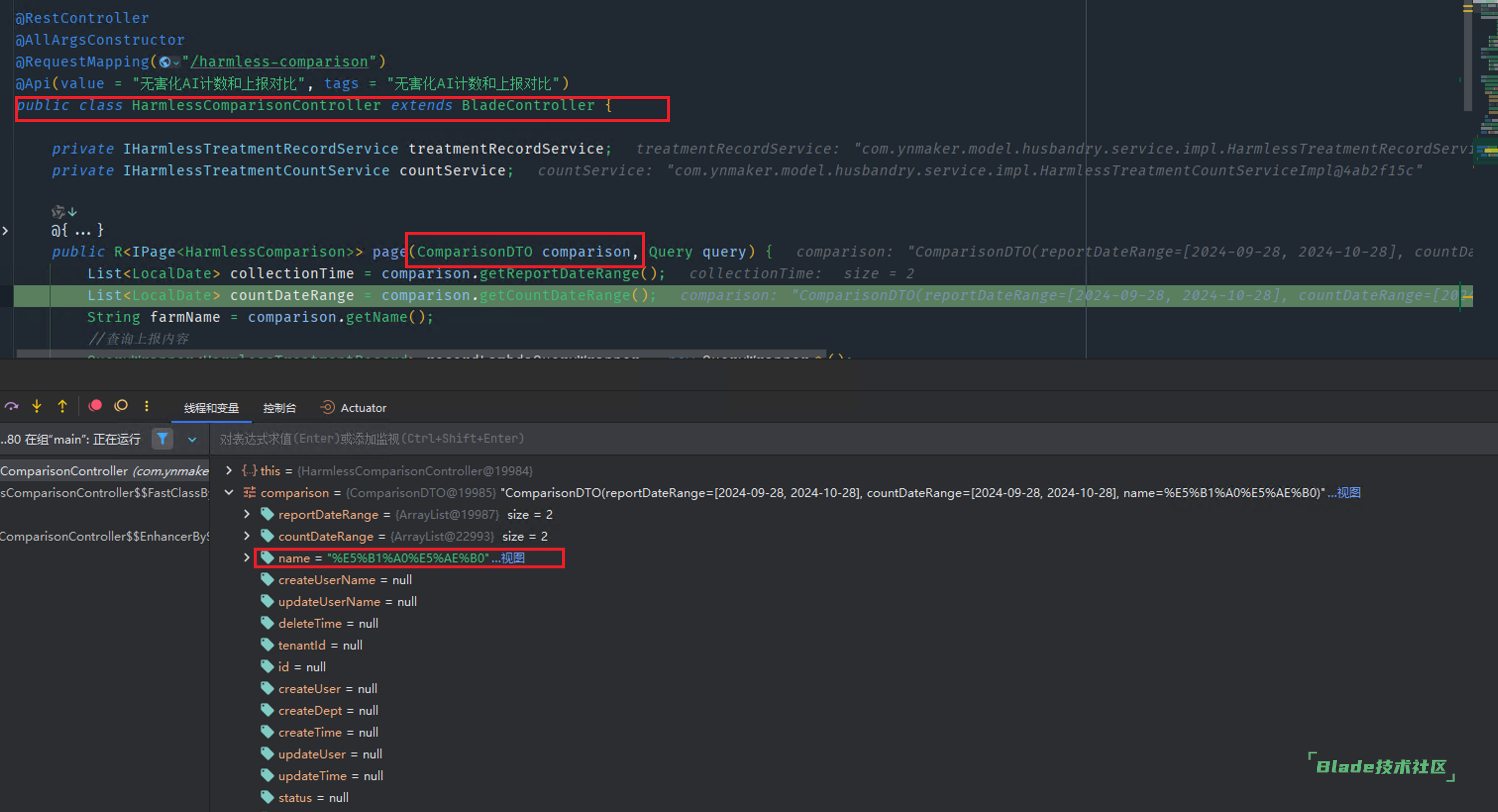Click the getCountDateRange call on highlighted line

pyautogui.click(x=555, y=295)
